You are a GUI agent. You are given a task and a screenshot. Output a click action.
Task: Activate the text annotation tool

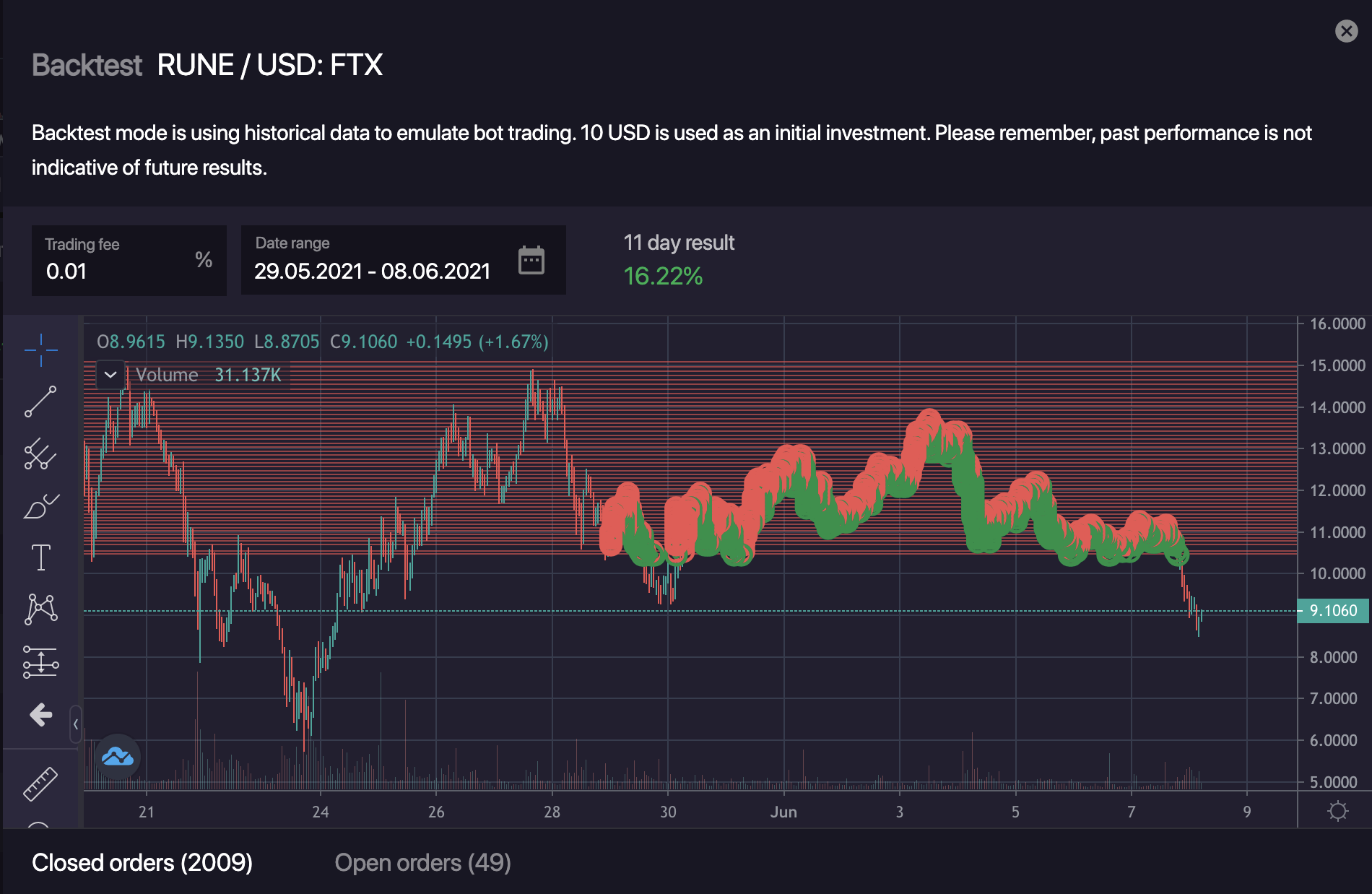click(40, 557)
